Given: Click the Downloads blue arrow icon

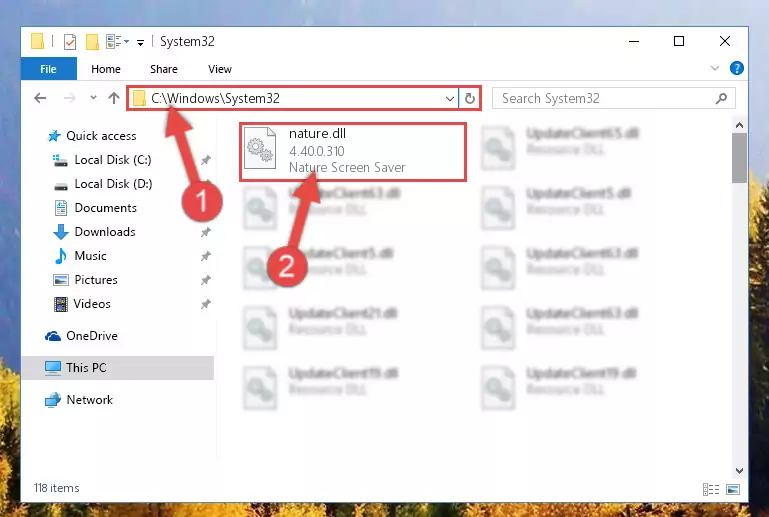Looking at the screenshot, I should [61, 232].
